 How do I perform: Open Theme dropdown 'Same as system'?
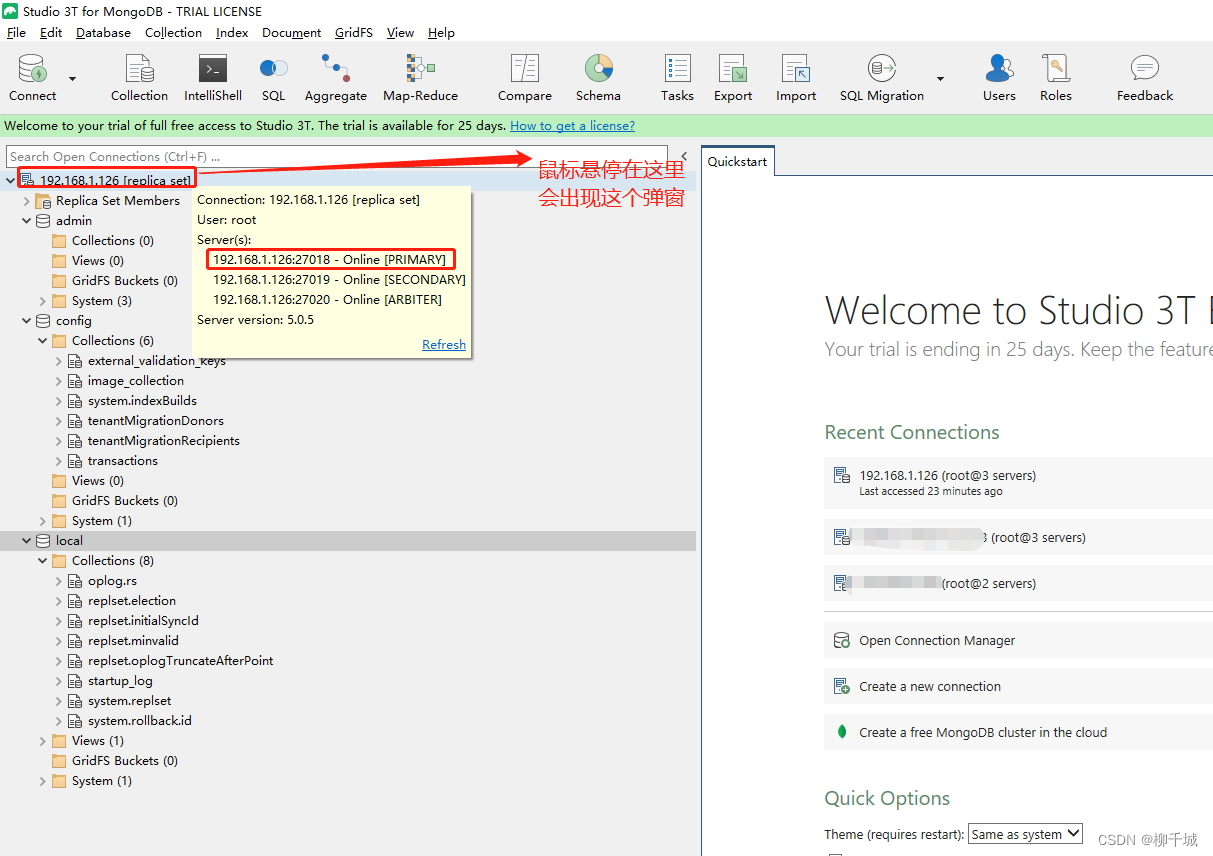click(1026, 833)
